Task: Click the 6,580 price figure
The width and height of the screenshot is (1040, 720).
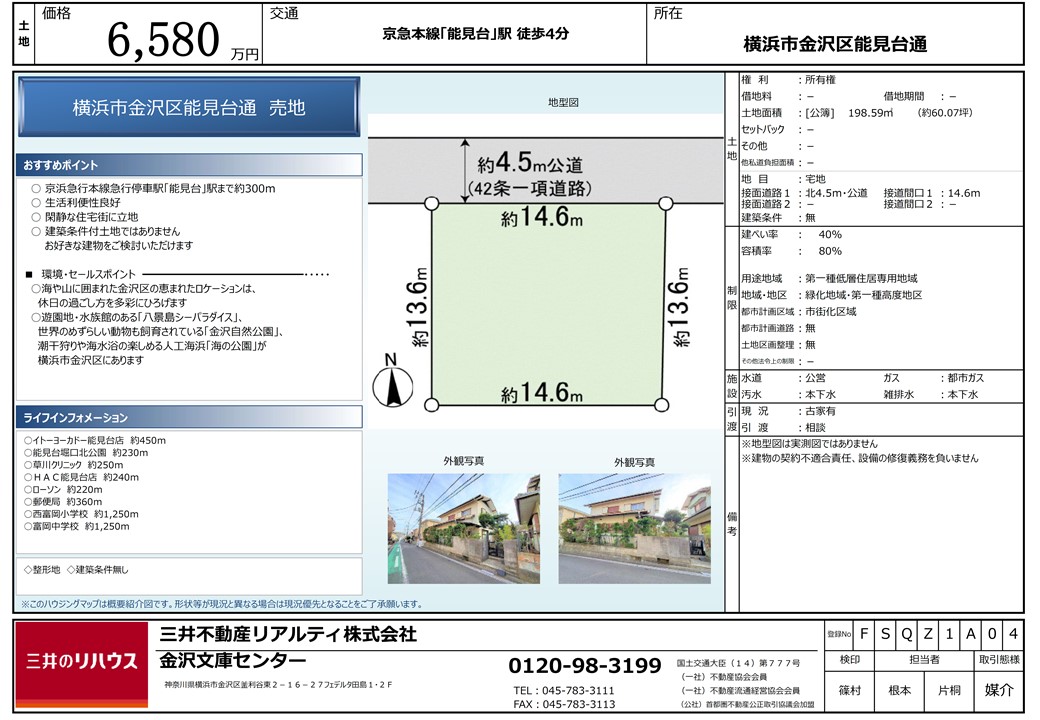Action: (x=164, y=40)
